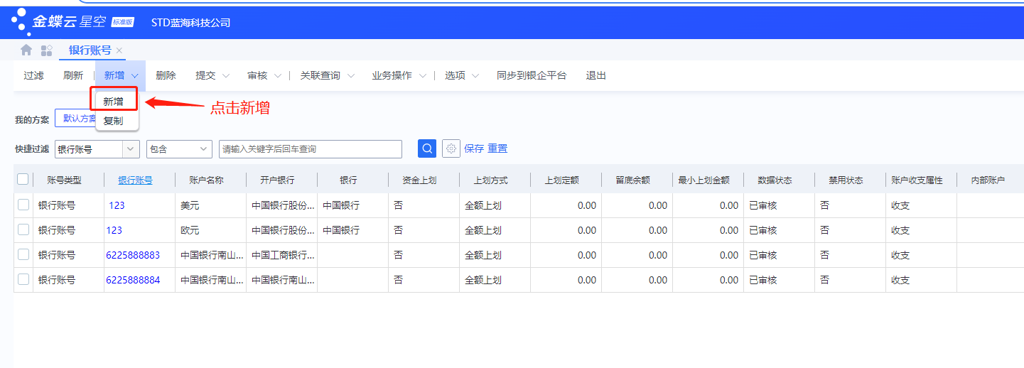Viewport: 1024px width, 368px height.
Task: Sort by the 银行账号 column header
Action: 136,180
